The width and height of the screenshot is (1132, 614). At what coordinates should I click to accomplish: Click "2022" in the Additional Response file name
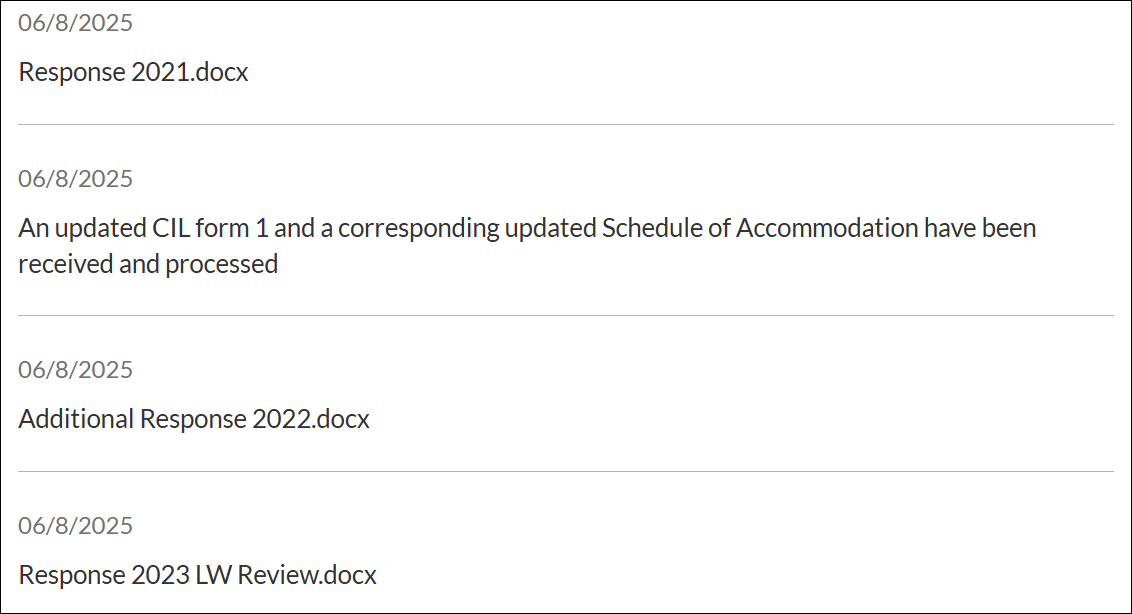click(280, 419)
